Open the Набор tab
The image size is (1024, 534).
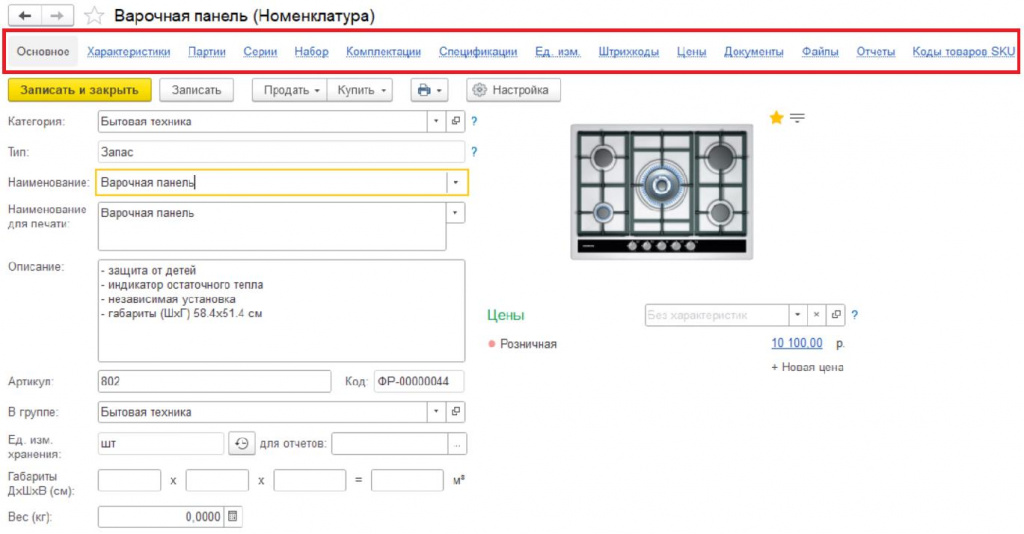[x=312, y=52]
